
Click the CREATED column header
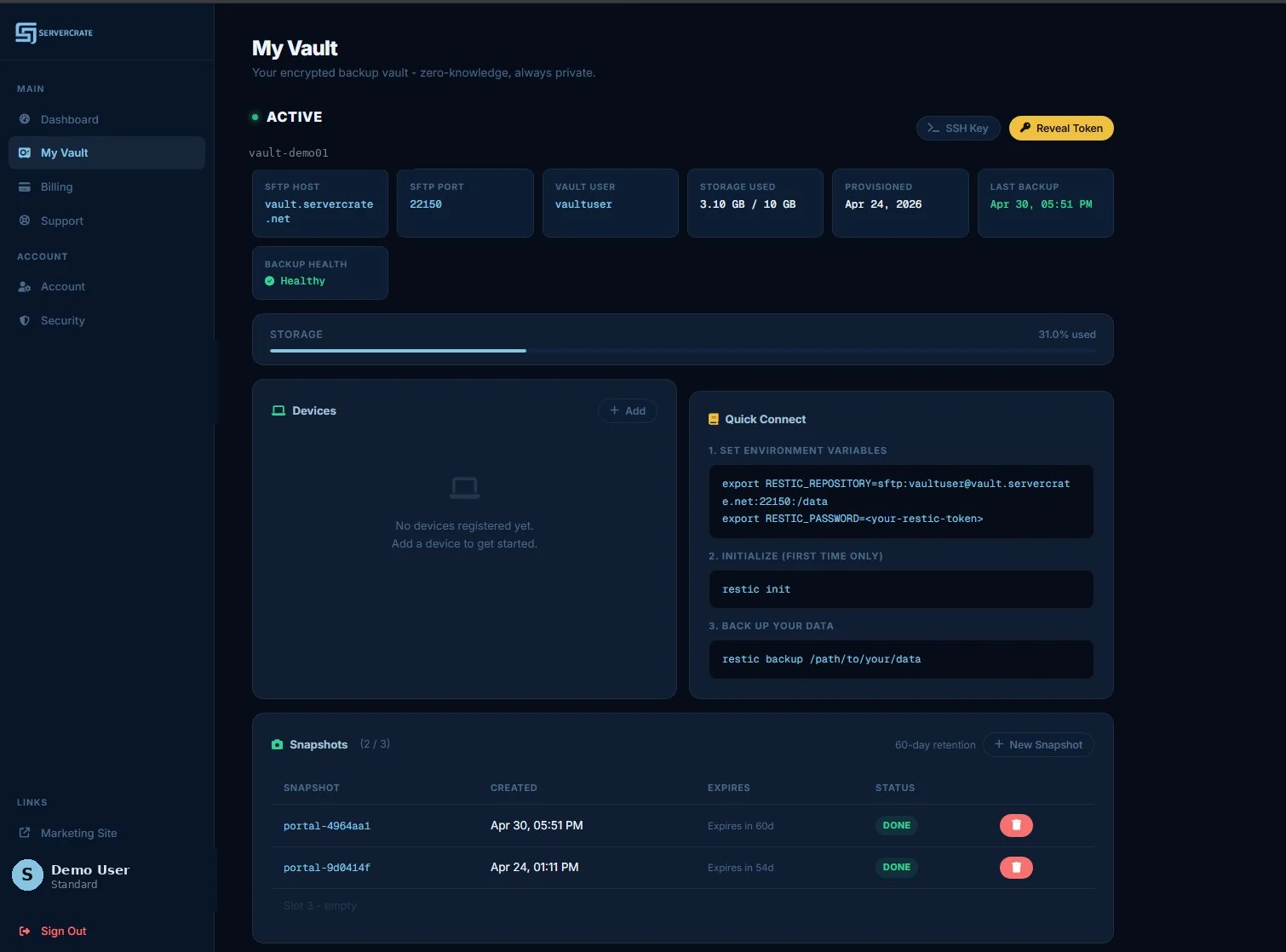[514, 788]
